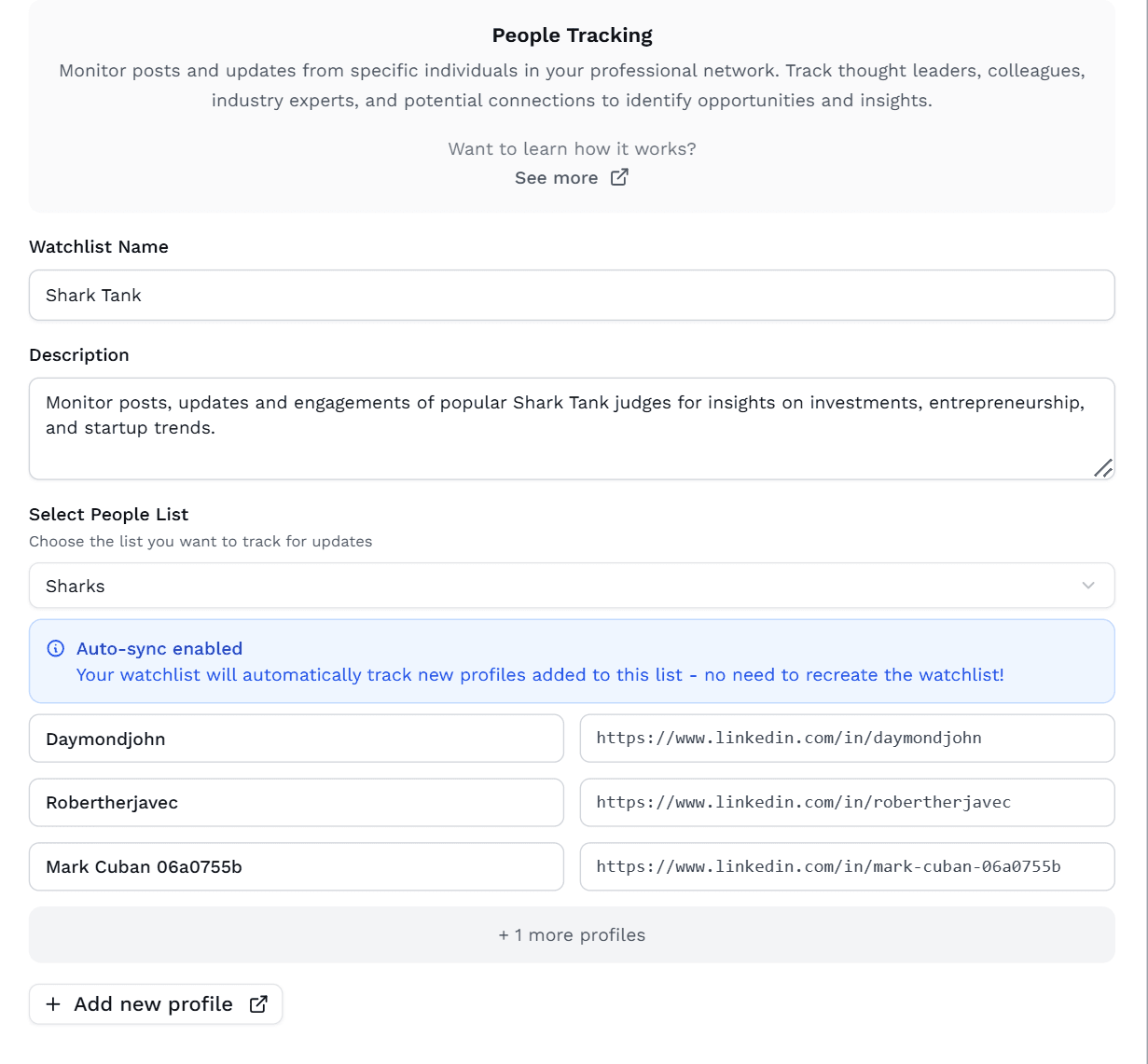Click the info icon in the Auto-sync banner

(57, 648)
